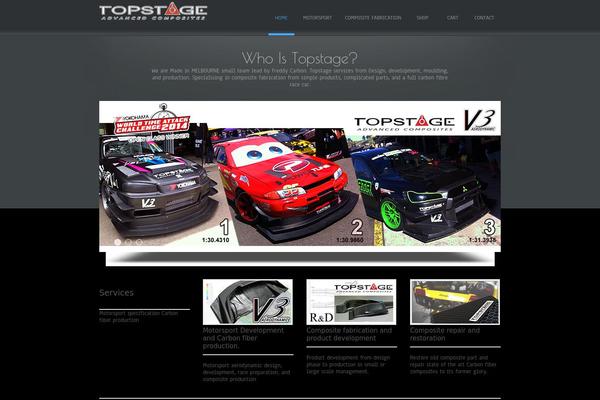Open the Shop page
This screenshot has width=600, height=400.
pyautogui.click(x=422, y=18)
